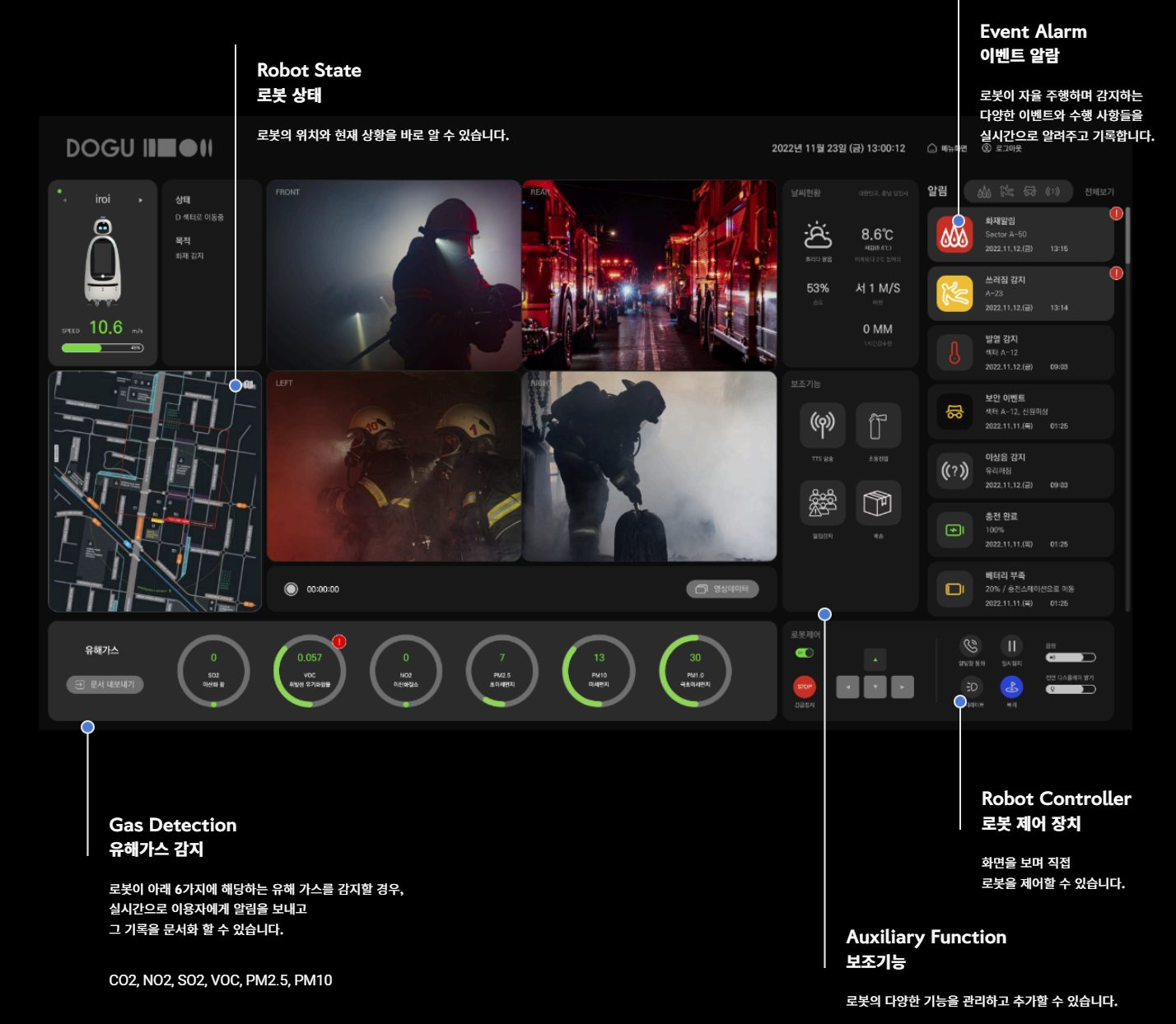Click the fall detection card warning badge
Screen dimensions: 1176x1024
(1116, 273)
